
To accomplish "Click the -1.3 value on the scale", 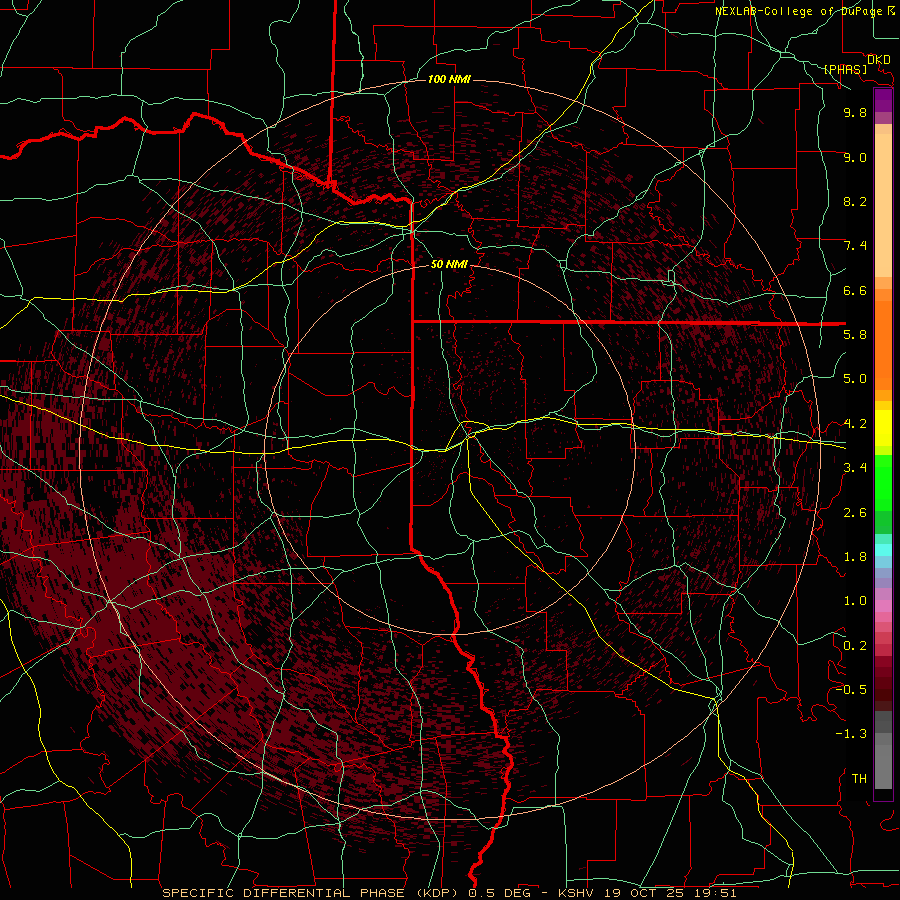I will coord(851,734).
